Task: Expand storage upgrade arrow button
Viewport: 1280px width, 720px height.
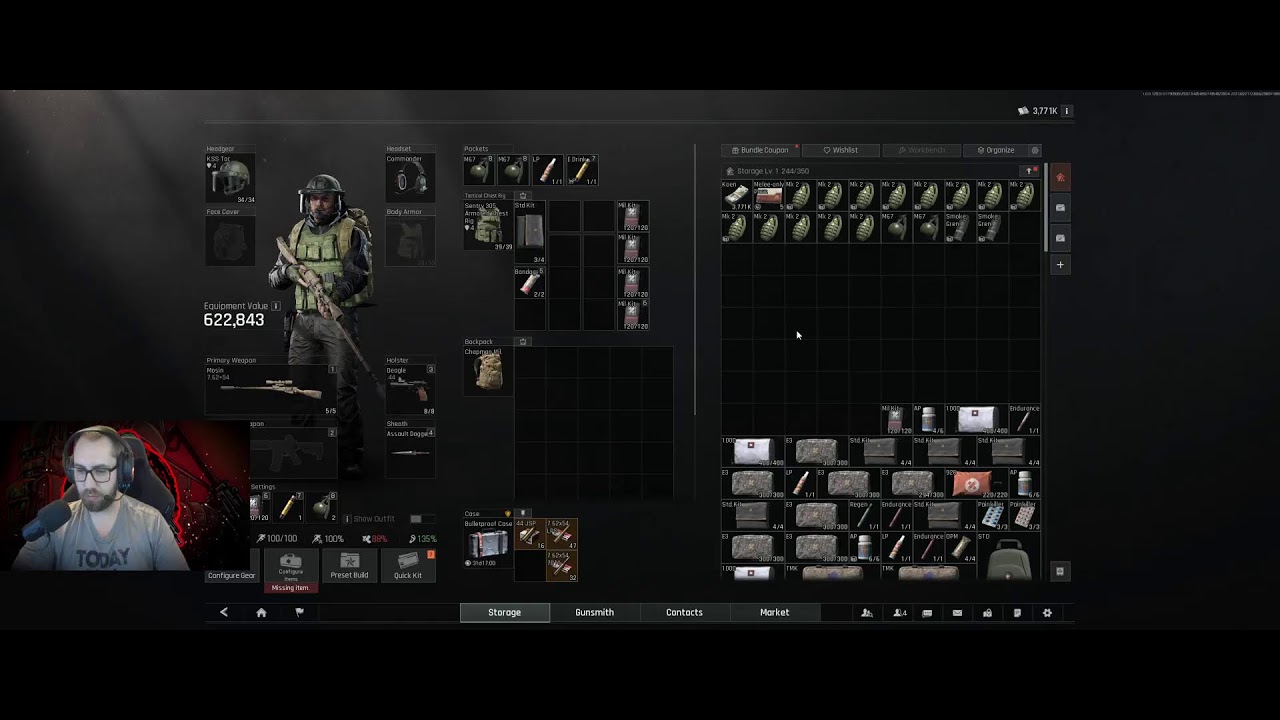Action: (1030, 171)
